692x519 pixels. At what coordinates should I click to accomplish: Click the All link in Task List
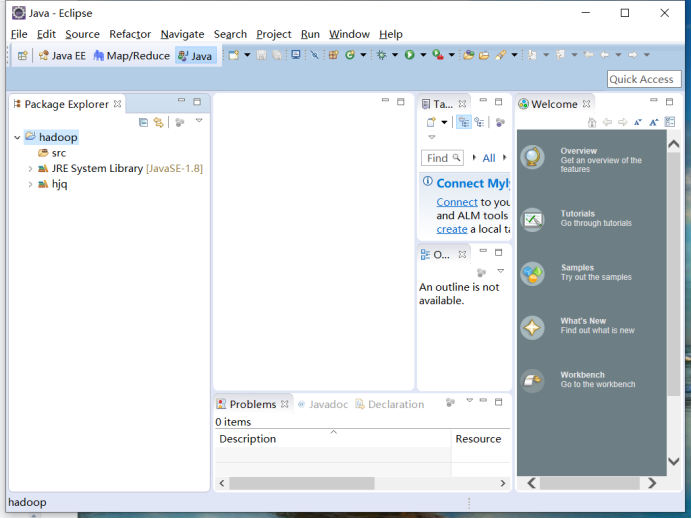pyautogui.click(x=489, y=158)
